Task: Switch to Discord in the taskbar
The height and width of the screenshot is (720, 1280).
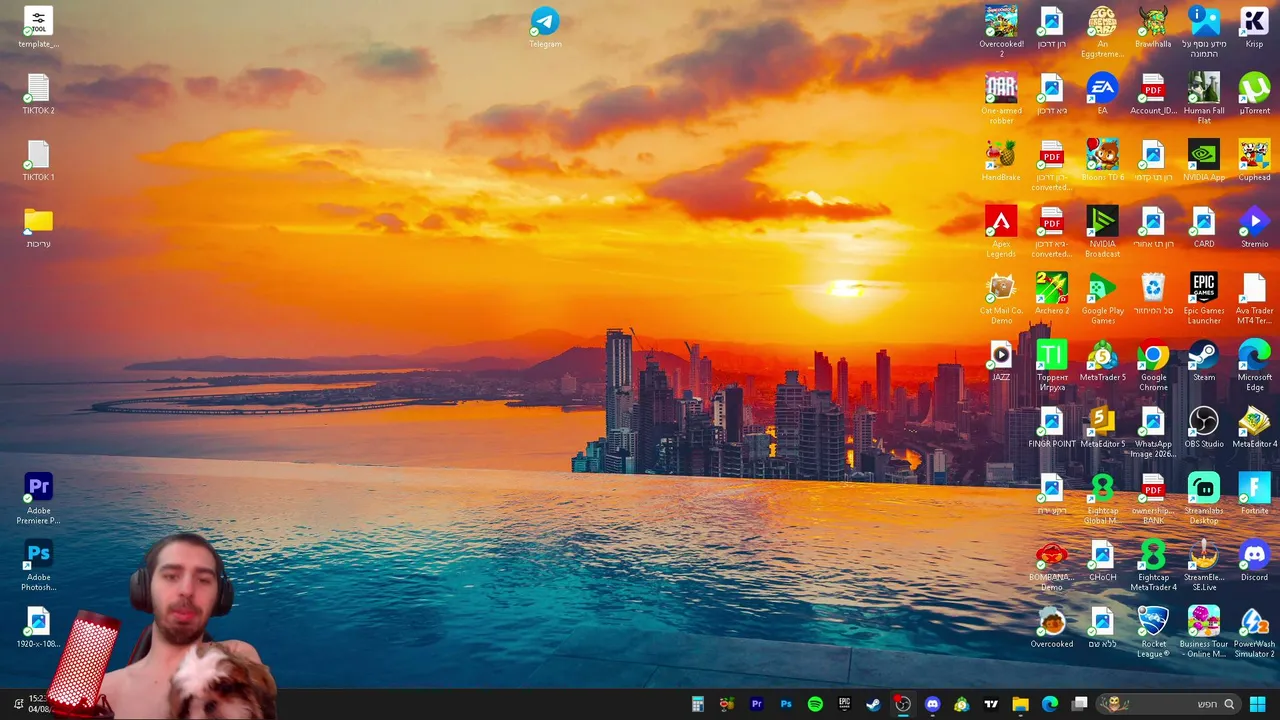Action: point(932,704)
